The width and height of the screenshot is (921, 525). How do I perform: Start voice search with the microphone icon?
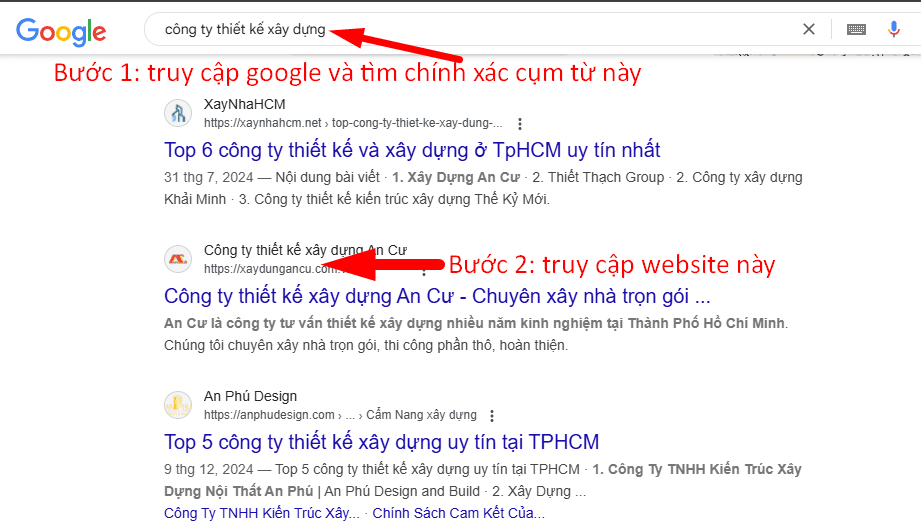tap(893, 29)
